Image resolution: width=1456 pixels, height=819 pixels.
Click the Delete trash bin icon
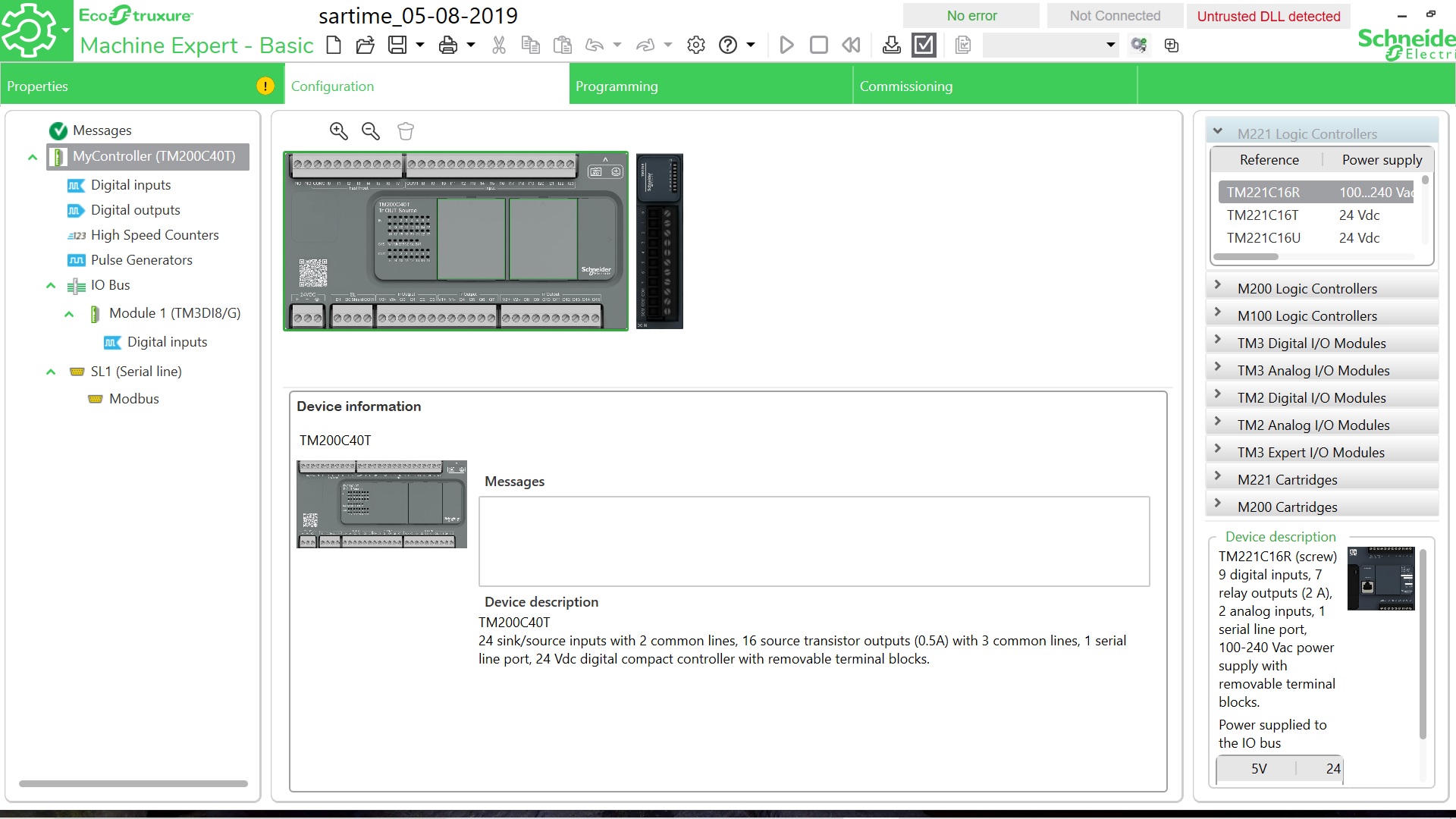coord(406,131)
